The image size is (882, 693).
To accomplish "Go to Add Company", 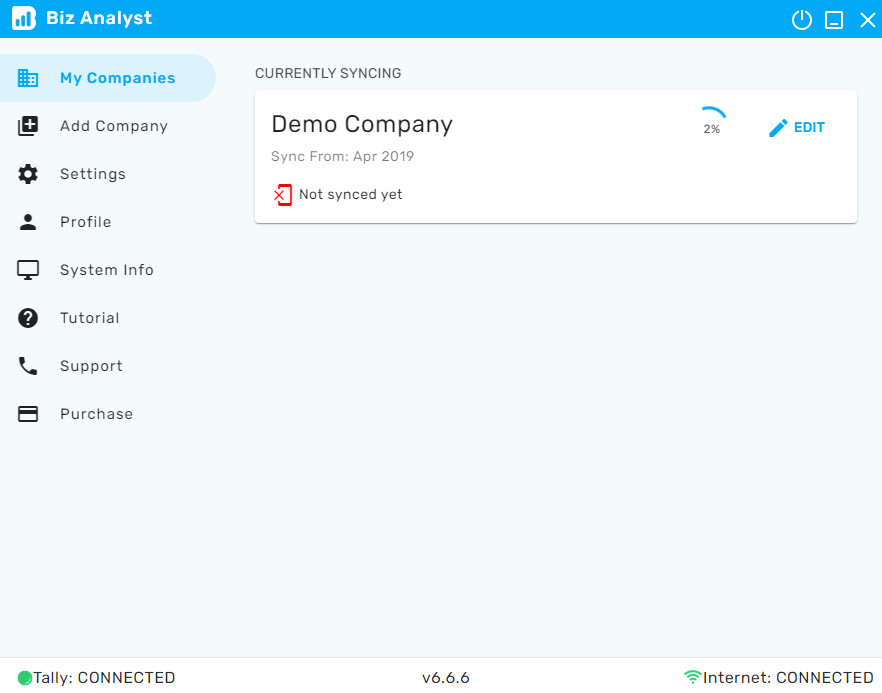I will click(108, 126).
